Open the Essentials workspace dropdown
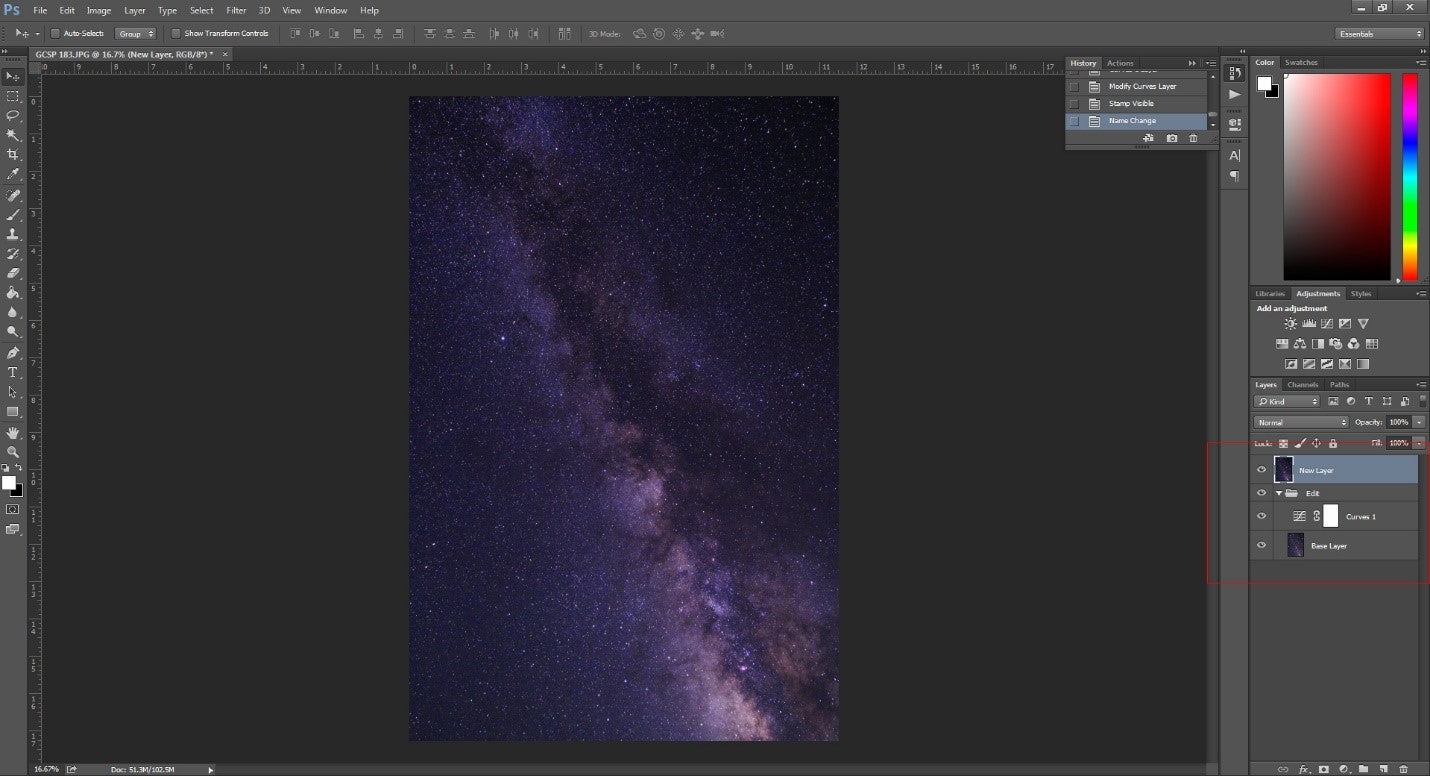Image resolution: width=1430 pixels, height=776 pixels. pyautogui.click(x=1380, y=34)
